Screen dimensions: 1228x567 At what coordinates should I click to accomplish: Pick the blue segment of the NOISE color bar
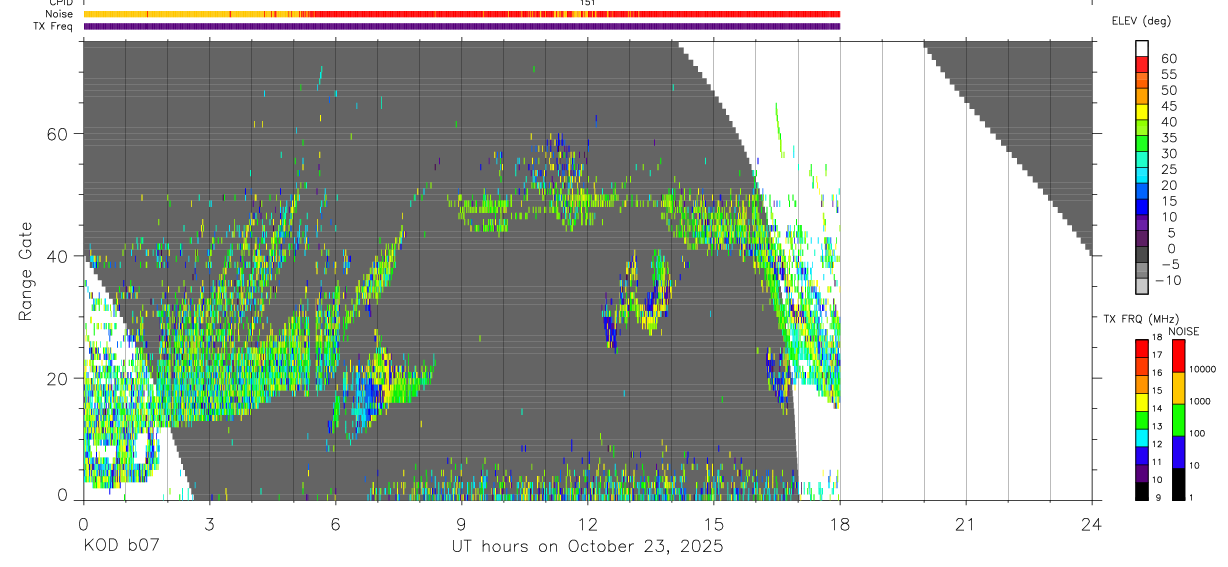click(1179, 452)
